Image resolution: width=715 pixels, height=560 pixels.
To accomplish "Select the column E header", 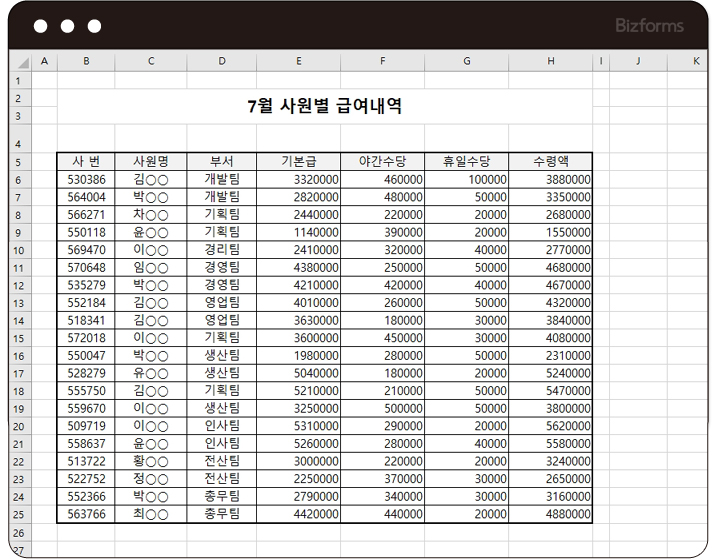I will pyautogui.click(x=298, y=61).
